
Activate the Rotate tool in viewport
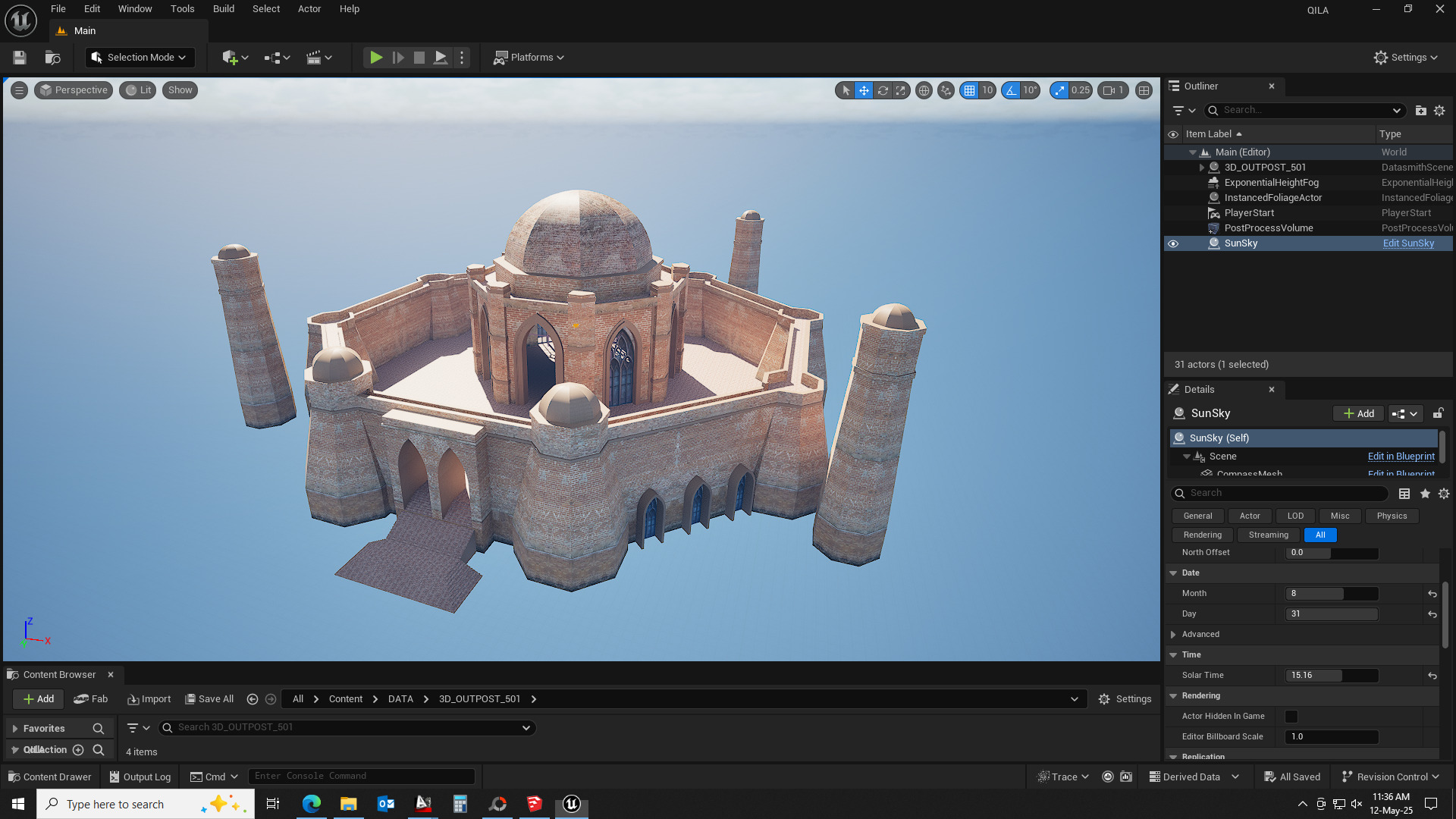click(883, 90)
